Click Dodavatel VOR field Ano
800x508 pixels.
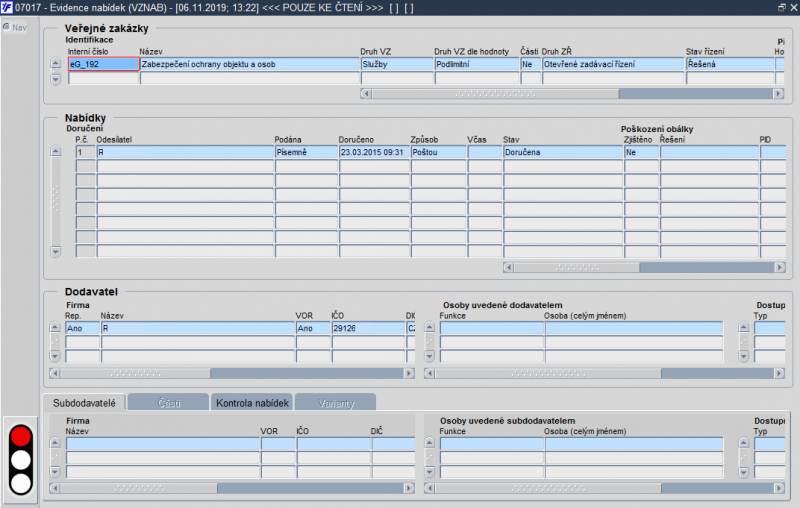point(313,328)
